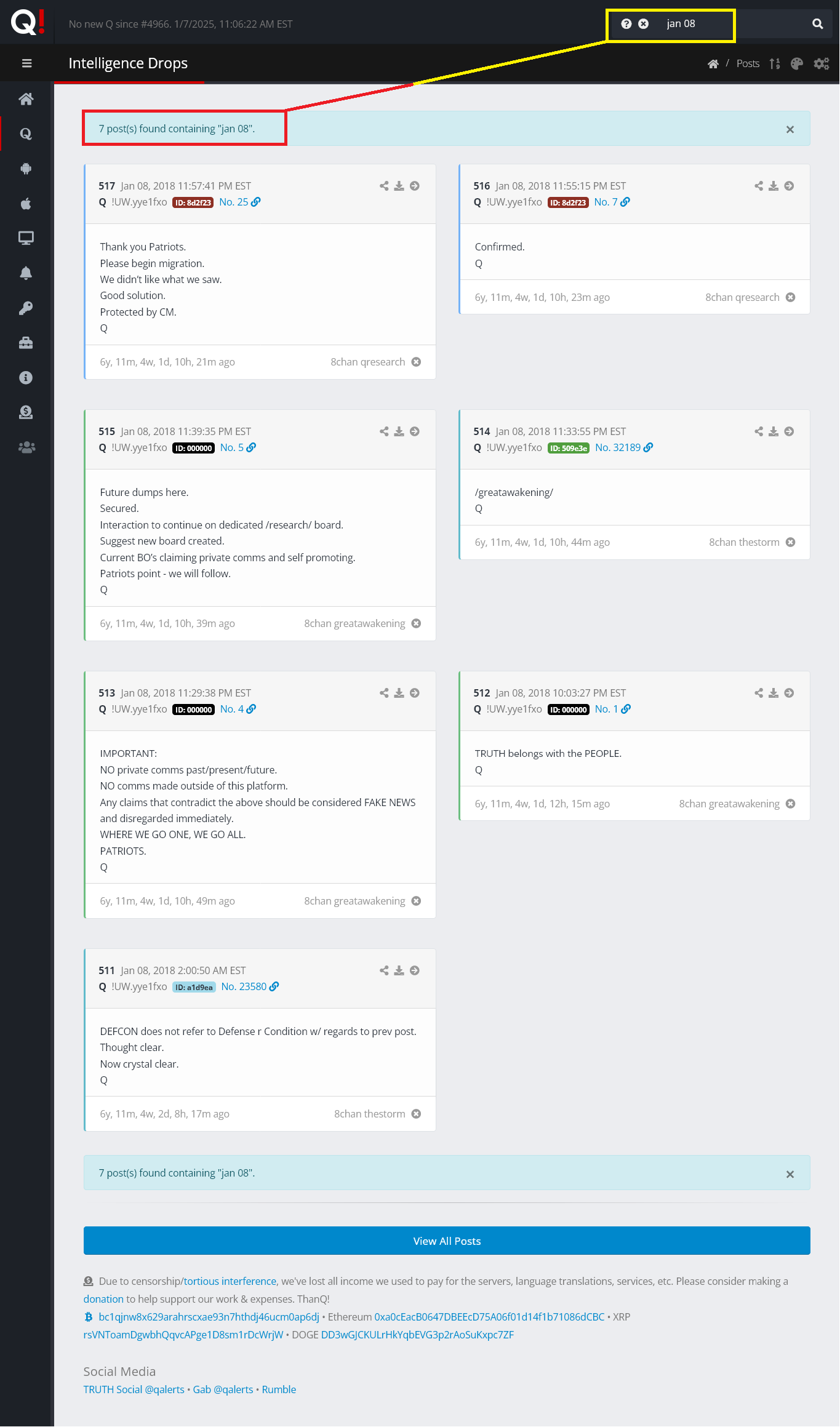Download post 512
Screen dimensions: 840x1427
pos(774,693)
